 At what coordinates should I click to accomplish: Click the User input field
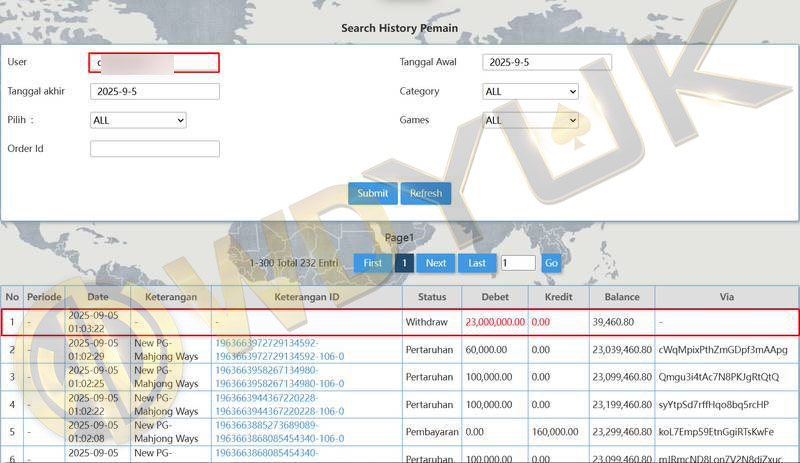[x=154, y=63]
